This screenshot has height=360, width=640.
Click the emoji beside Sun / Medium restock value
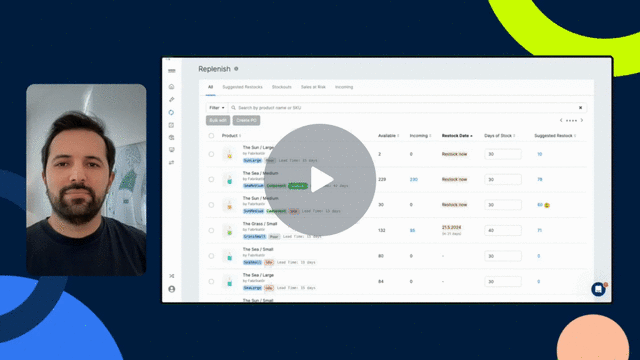coord(547,205)
